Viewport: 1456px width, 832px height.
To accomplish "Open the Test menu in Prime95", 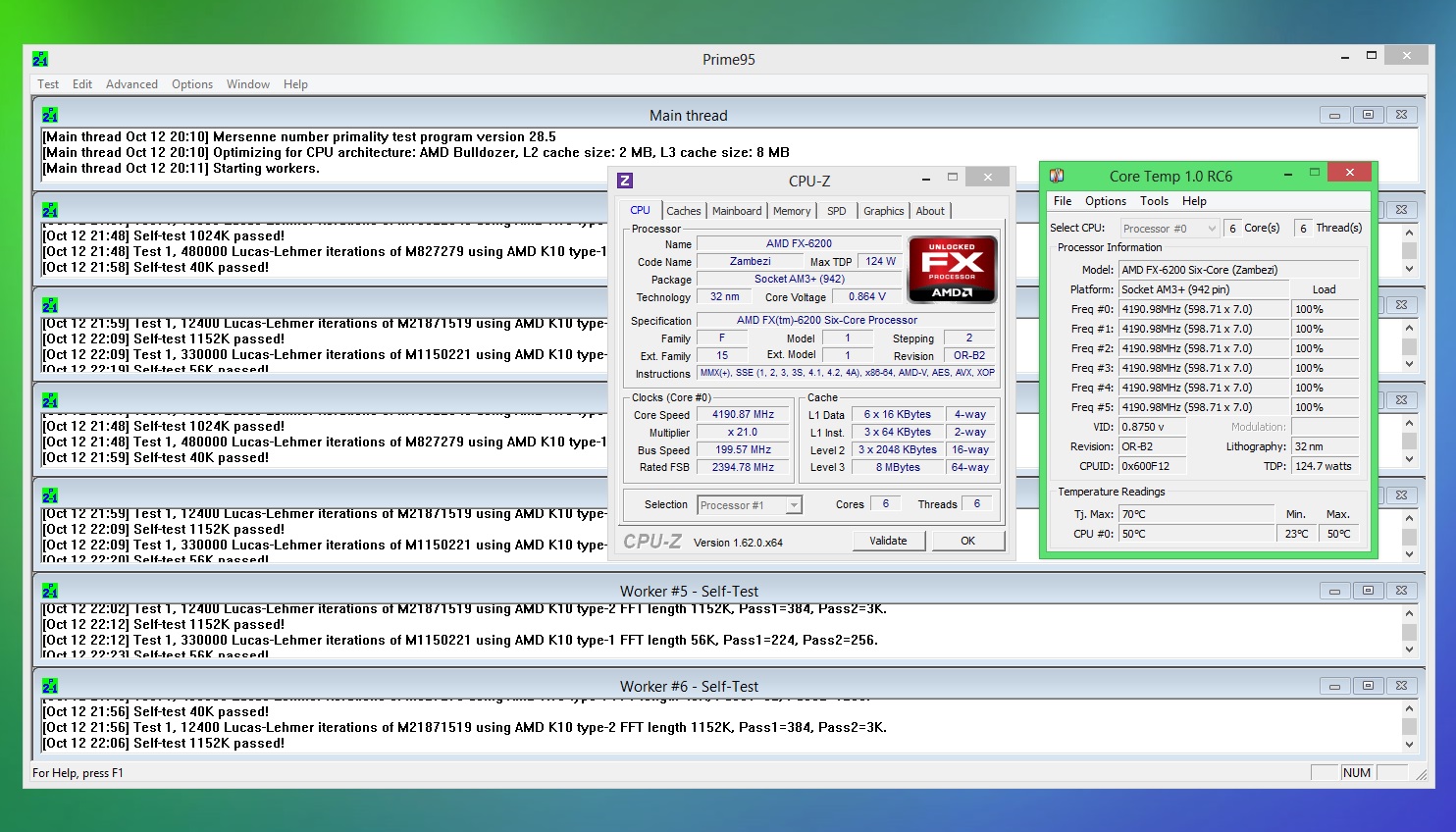I will point(48,84).
